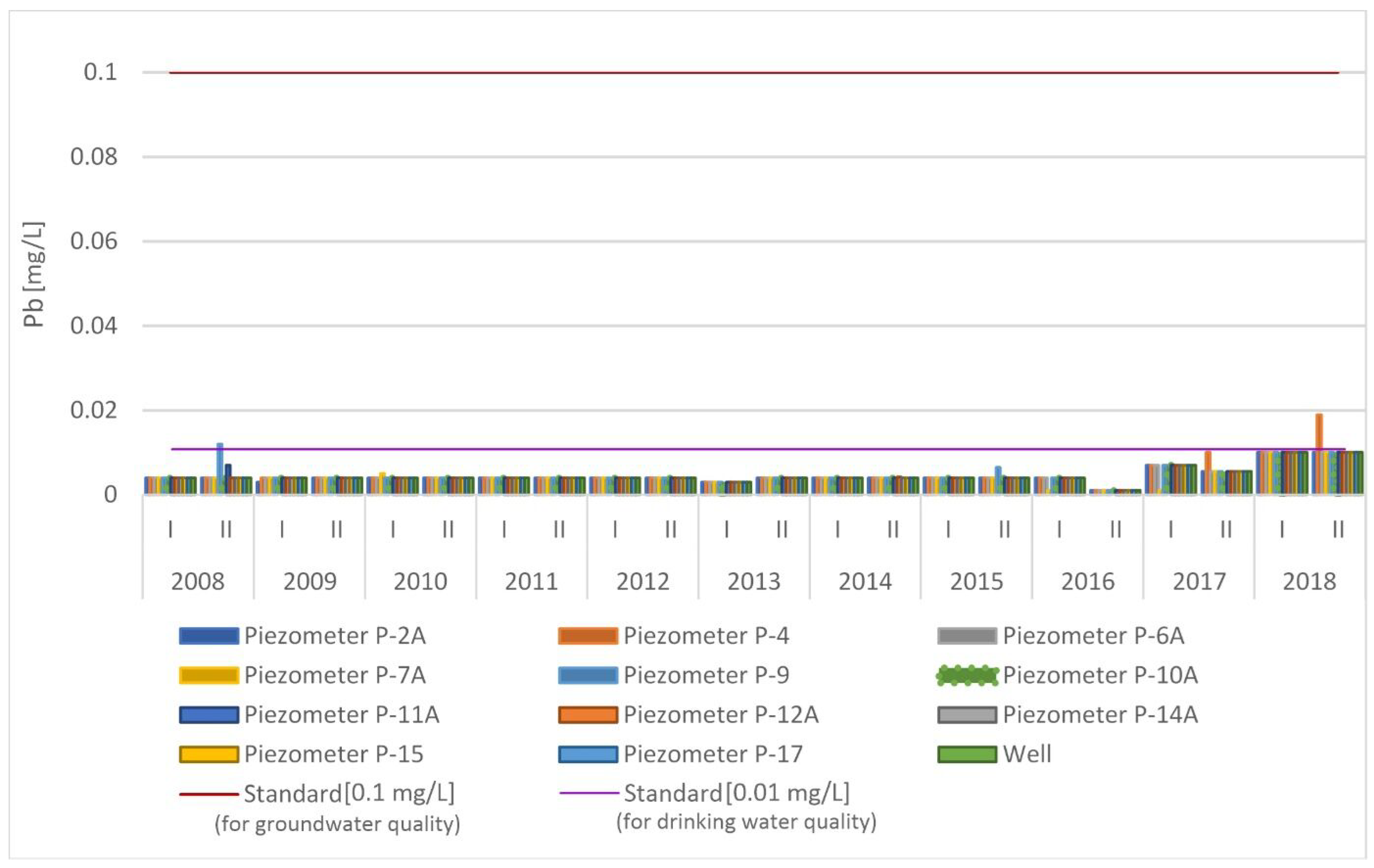This screenshot has height=868, width=1374.
Task: Click the Piezometer P-4 legend swatch
Action: [x=588, y=636]
